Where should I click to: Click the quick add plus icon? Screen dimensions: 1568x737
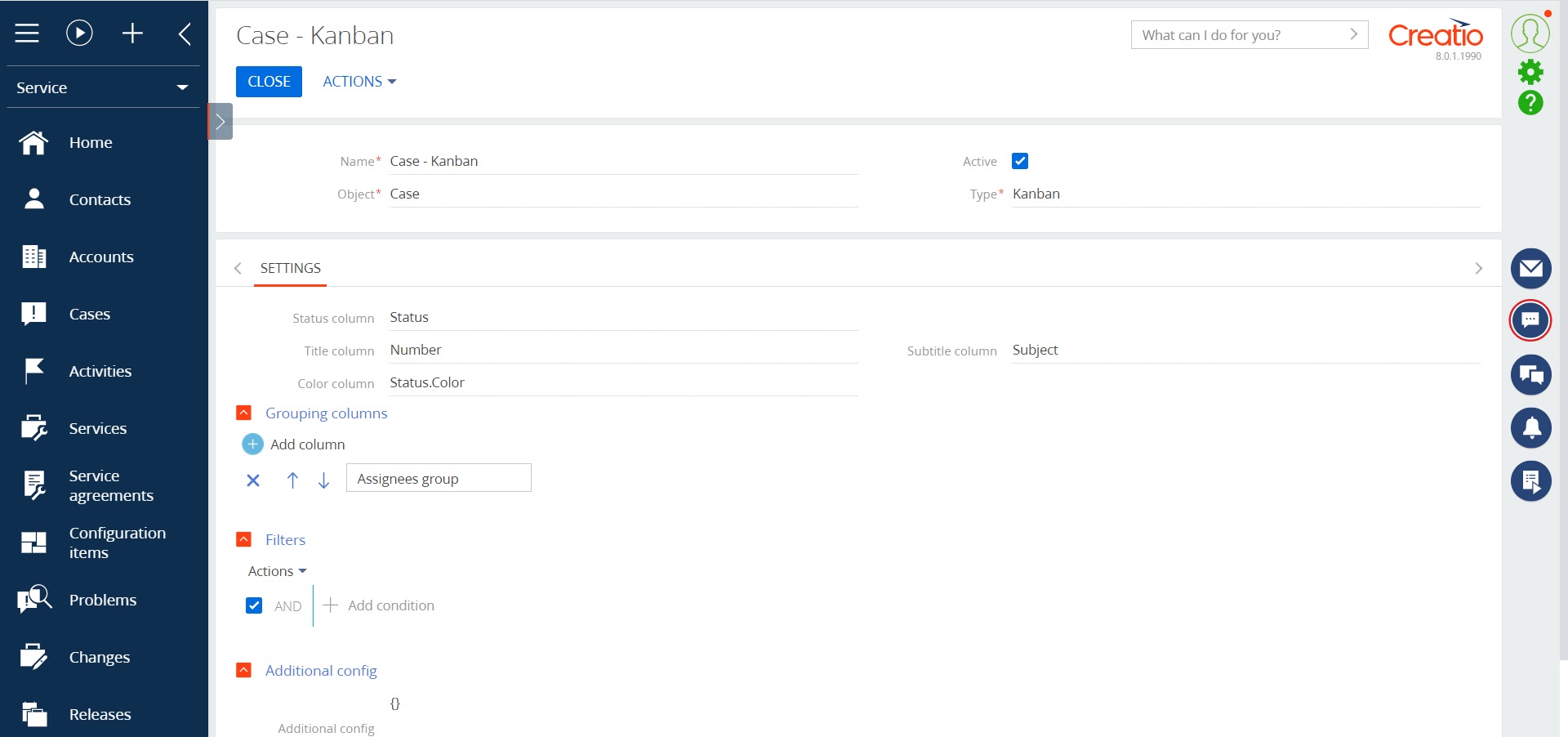[132, 33]
